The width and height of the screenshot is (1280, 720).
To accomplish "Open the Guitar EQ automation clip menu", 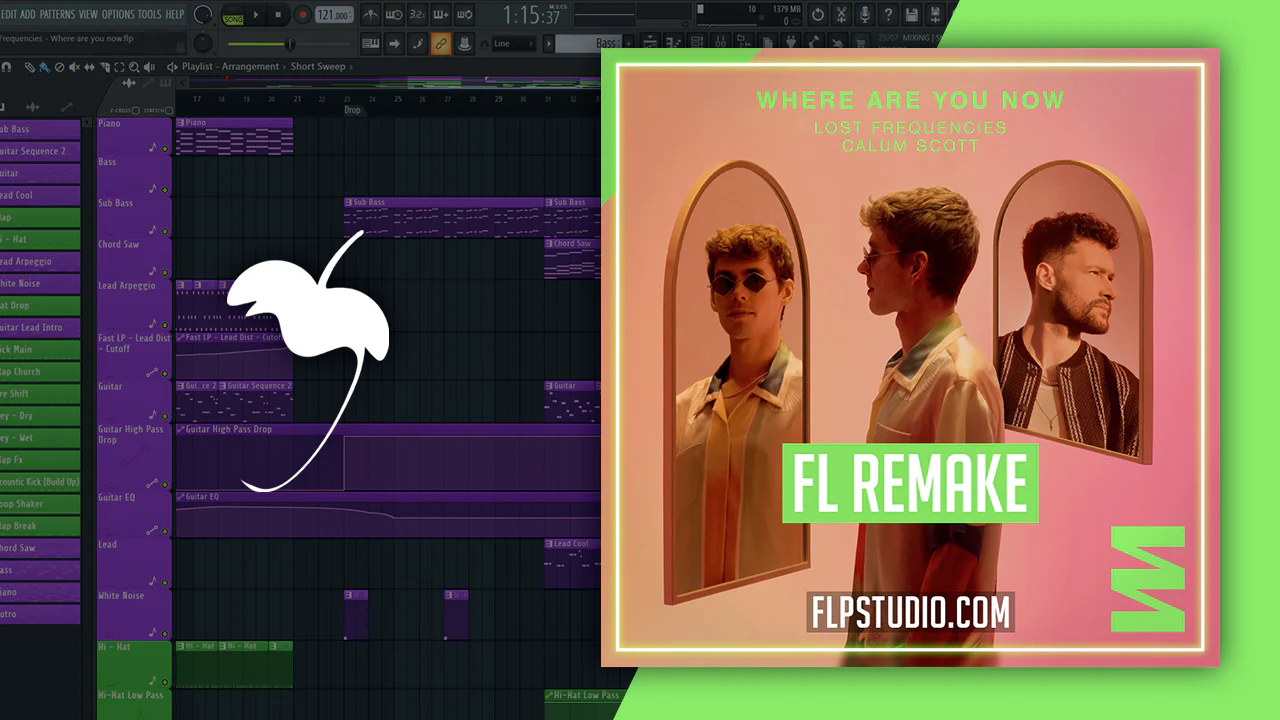I will 180,496.
